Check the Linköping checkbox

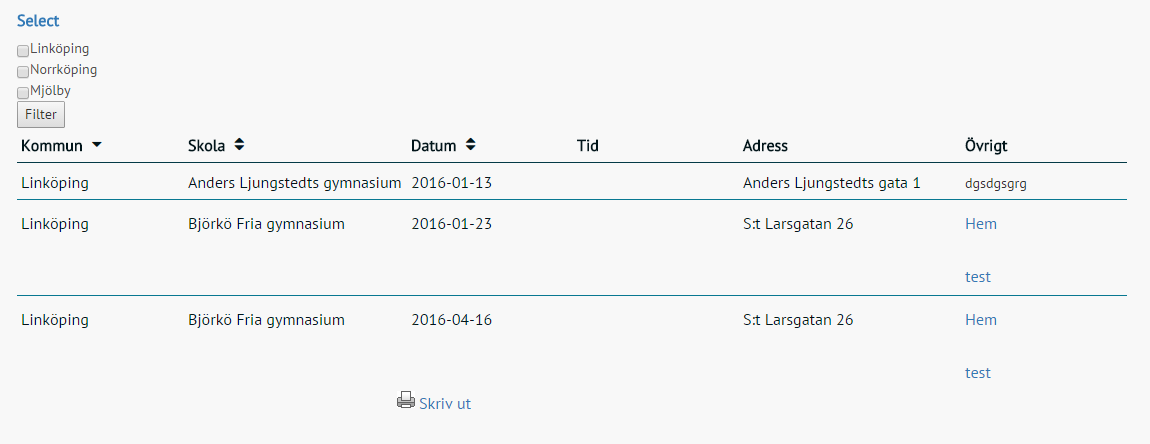[23, 51]
